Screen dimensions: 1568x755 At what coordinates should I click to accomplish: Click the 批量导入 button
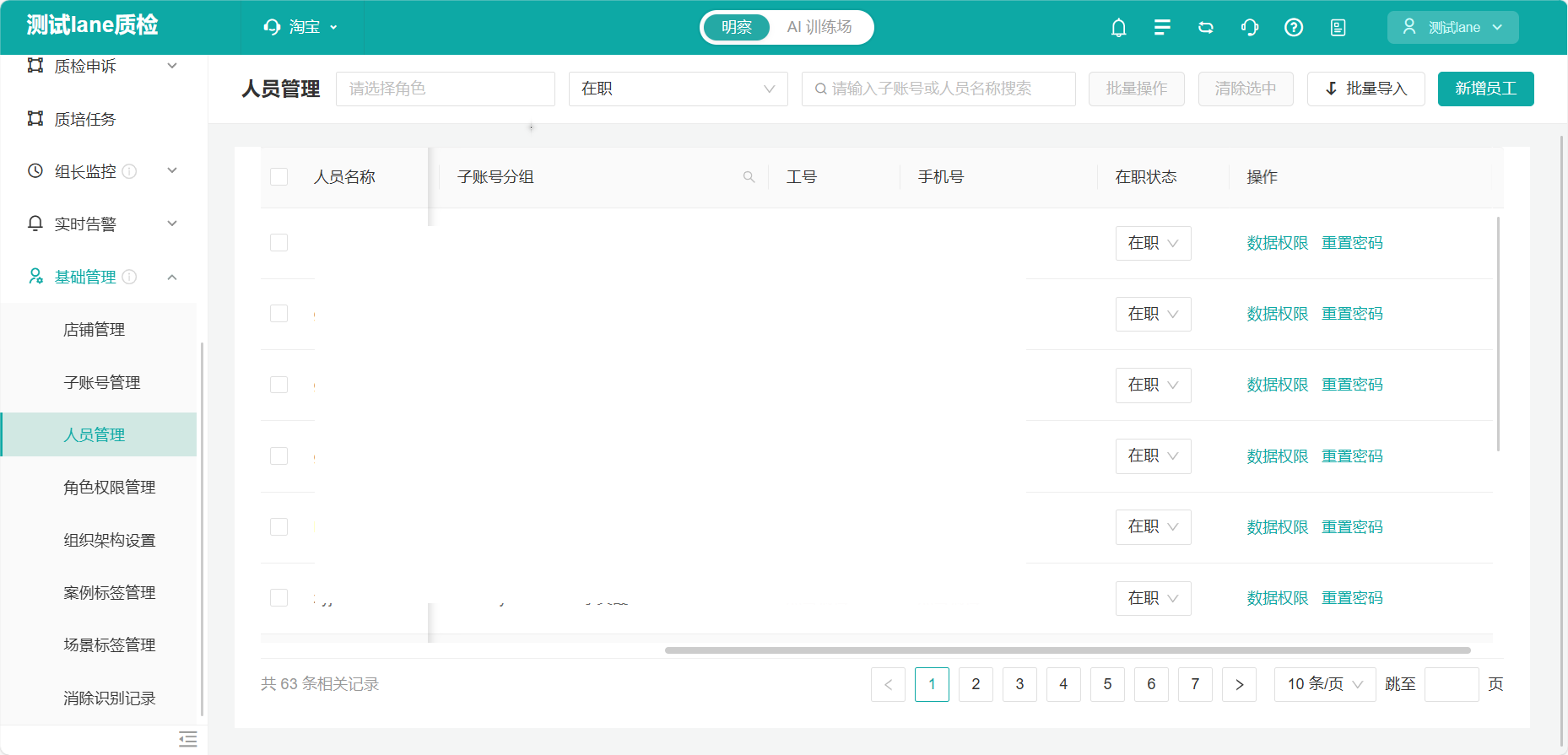click(x=1365, y=89)
